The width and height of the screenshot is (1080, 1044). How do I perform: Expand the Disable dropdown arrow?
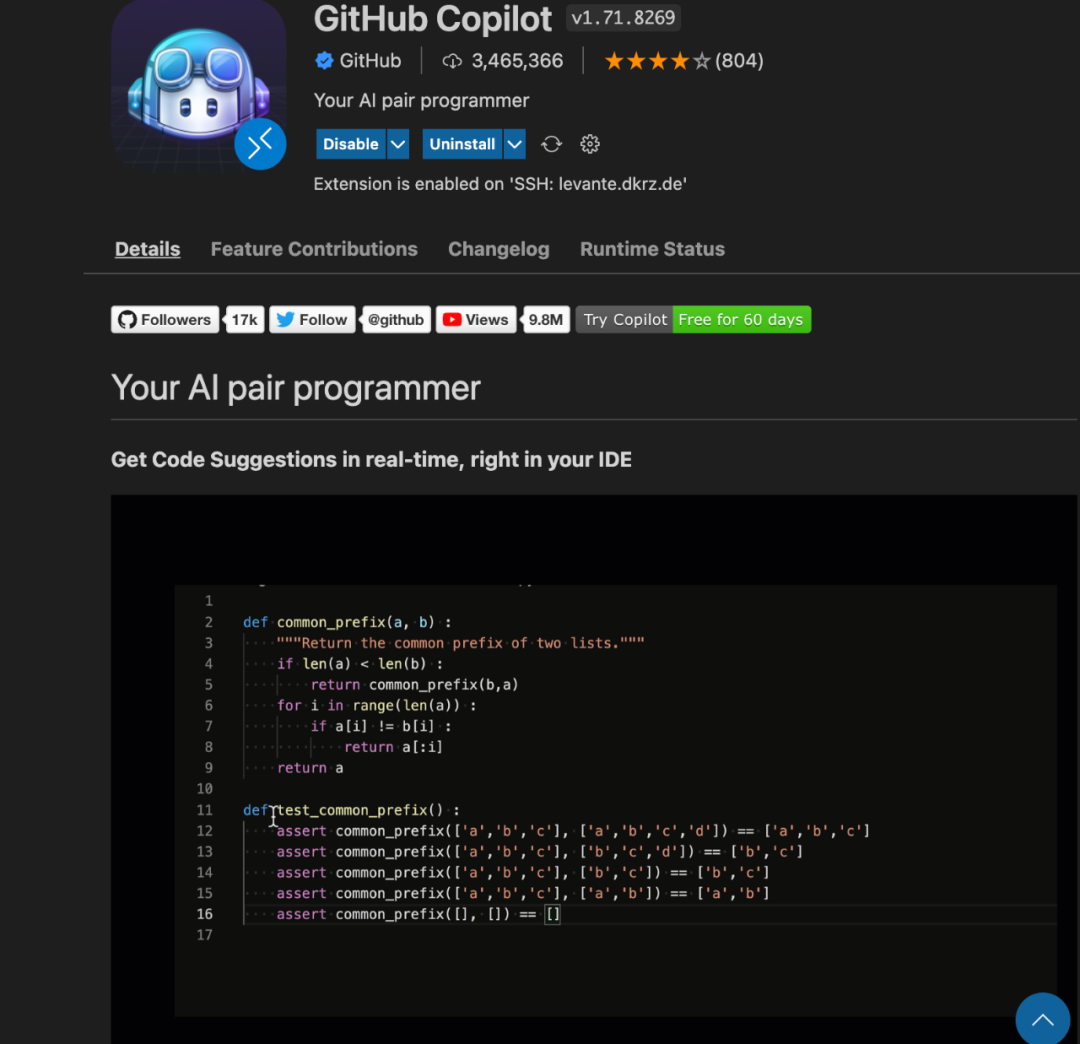click(397, 144)
